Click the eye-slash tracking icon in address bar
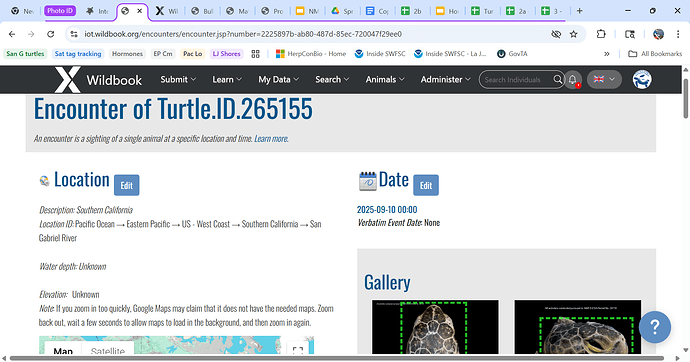The height and width of the screenshot is (362, 690). (x=556, y=34)
